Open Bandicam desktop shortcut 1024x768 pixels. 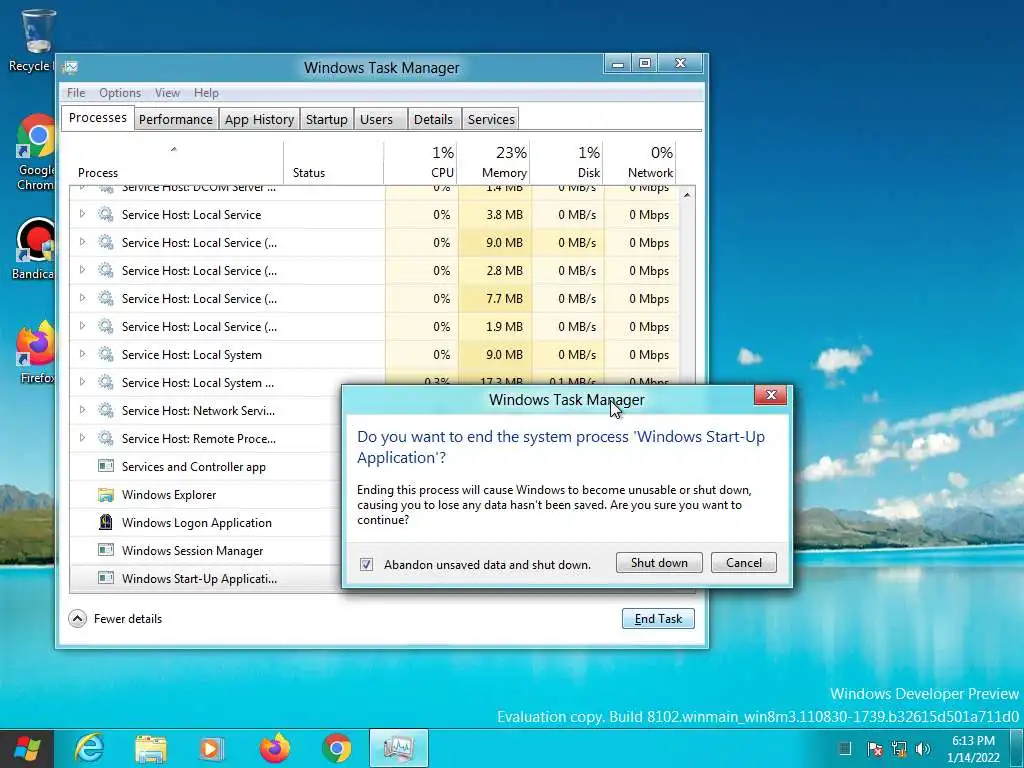pyautogui.click(x=35, y=248)
